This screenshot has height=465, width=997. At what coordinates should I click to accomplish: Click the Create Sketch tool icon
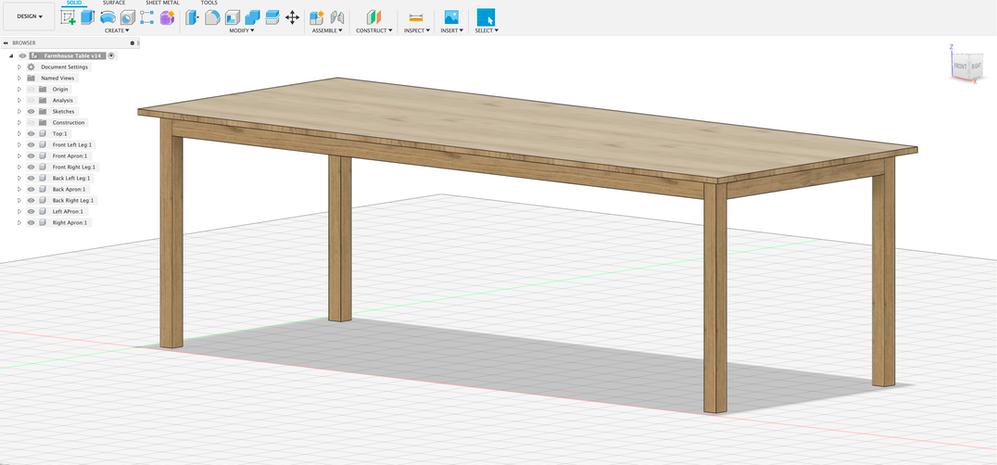click(x=68, y=17)
